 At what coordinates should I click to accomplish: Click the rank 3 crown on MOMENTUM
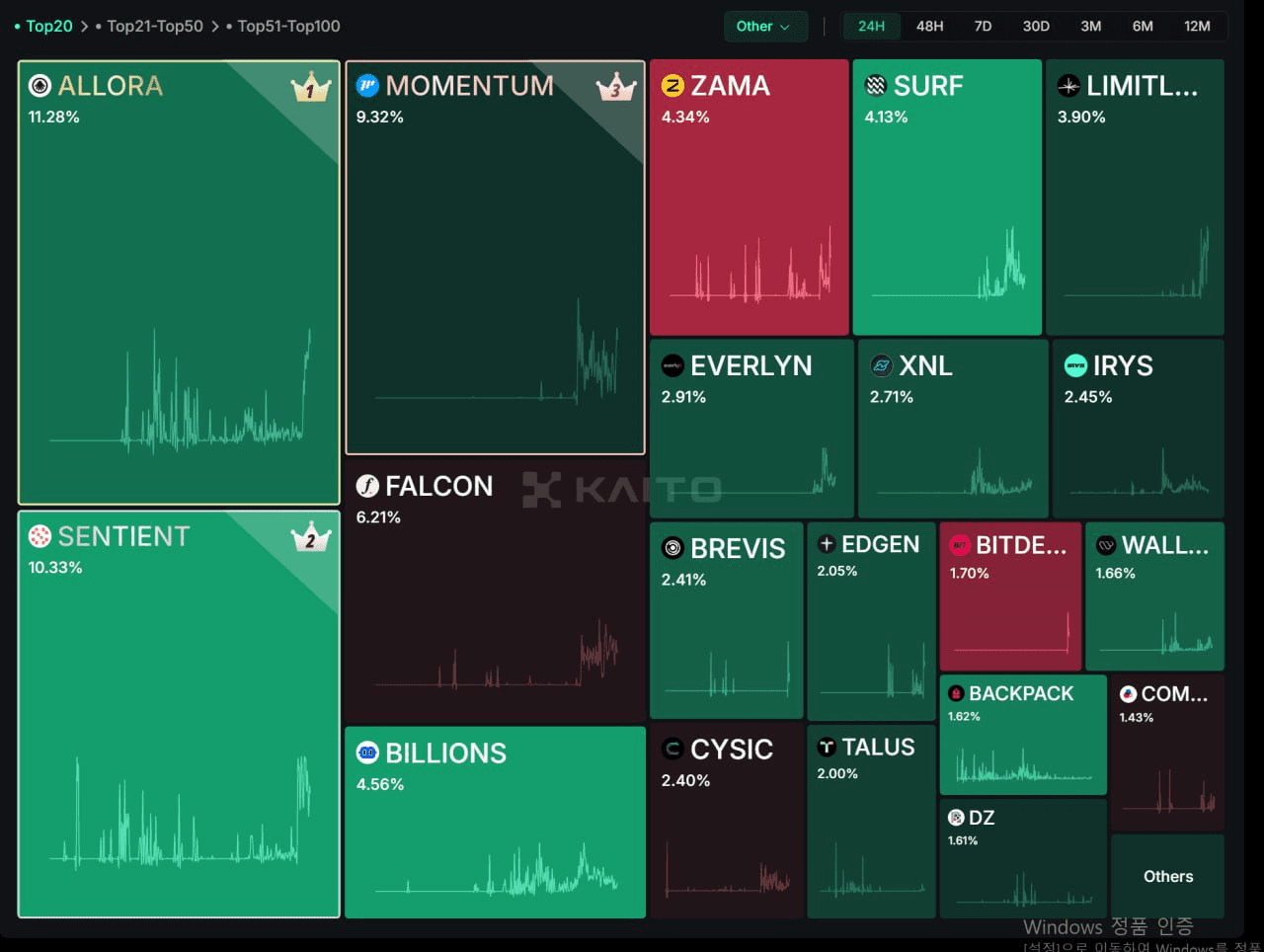[x=616, y=87]
